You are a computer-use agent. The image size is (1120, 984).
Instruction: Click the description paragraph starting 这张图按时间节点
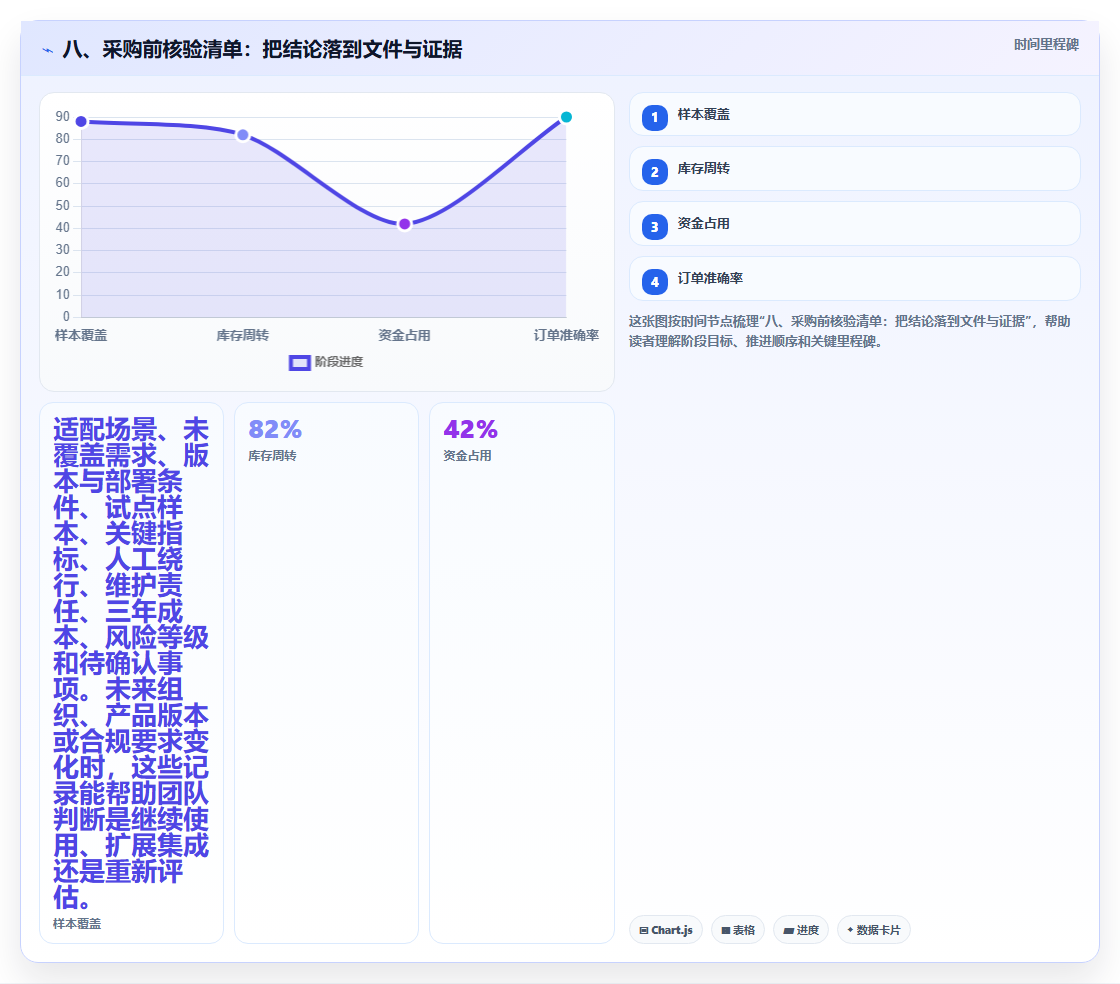(850, 331)
